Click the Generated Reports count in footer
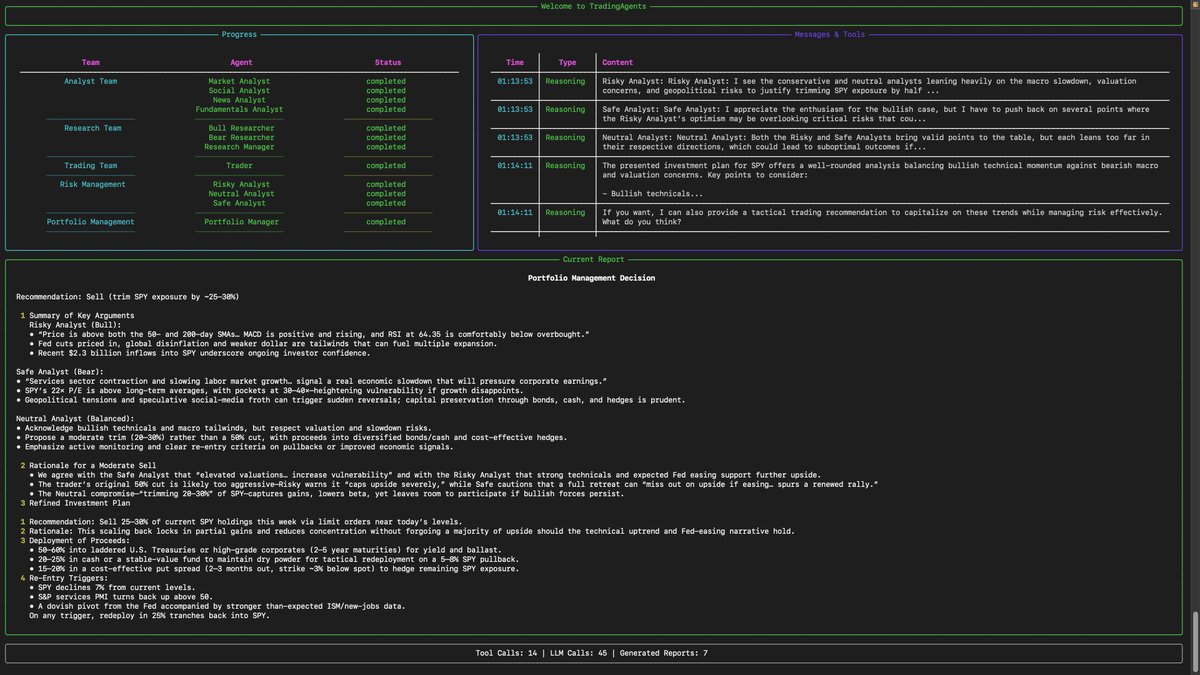This screenshot has height=675, width=1200. (664, 653)
